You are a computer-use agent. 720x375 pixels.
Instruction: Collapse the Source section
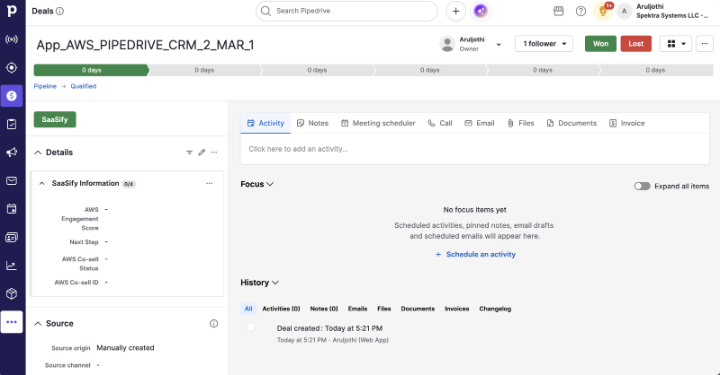(x=38, y=324)
